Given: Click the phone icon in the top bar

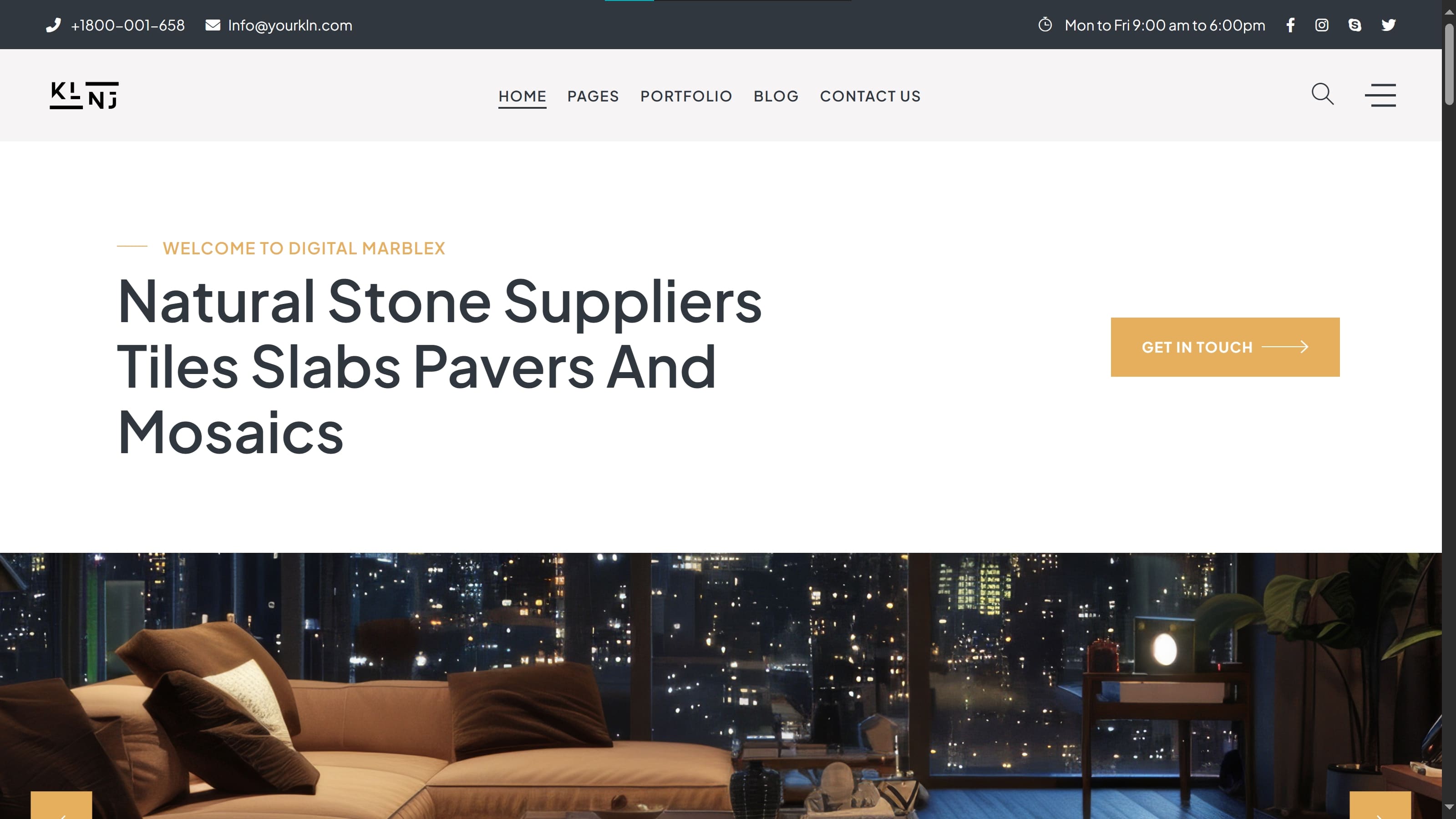Looking at the screenshot, I should coord(53,25).
